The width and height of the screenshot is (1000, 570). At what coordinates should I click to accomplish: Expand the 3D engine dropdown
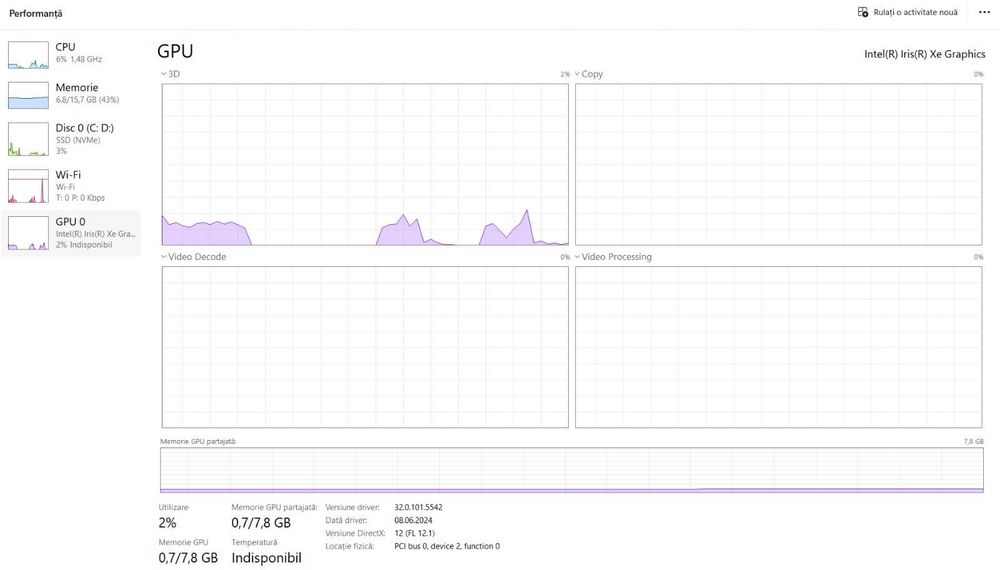click(164, 74)
